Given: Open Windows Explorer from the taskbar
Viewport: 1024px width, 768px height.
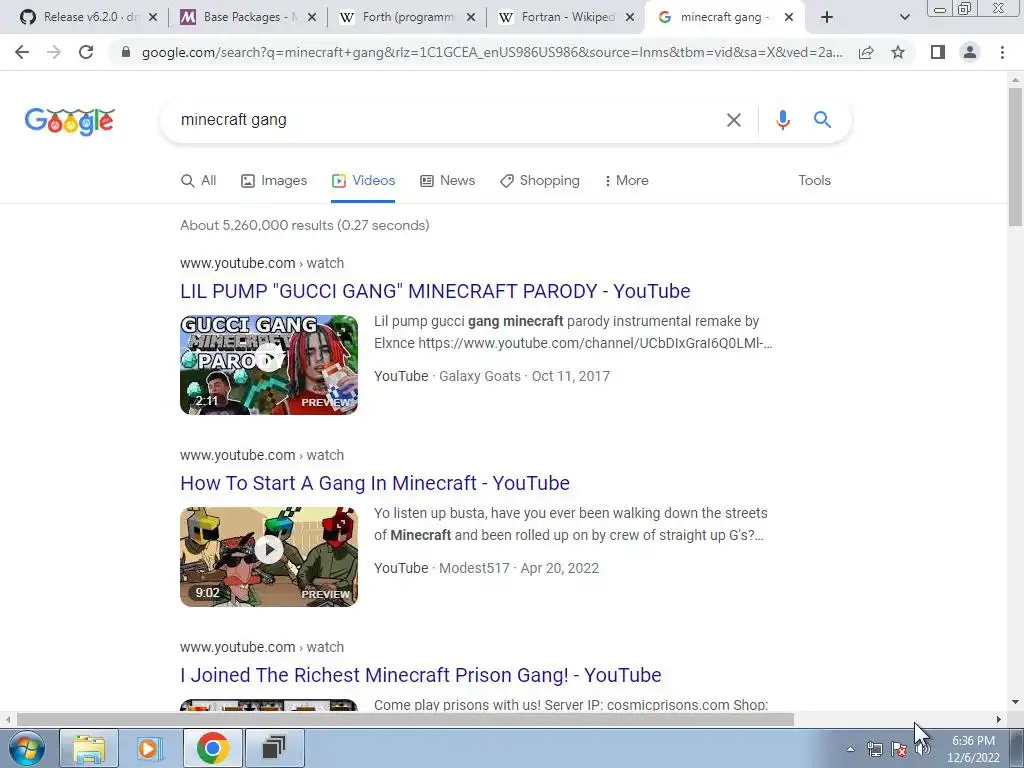Looking at the screenshot, I should (x=89, y=748).
